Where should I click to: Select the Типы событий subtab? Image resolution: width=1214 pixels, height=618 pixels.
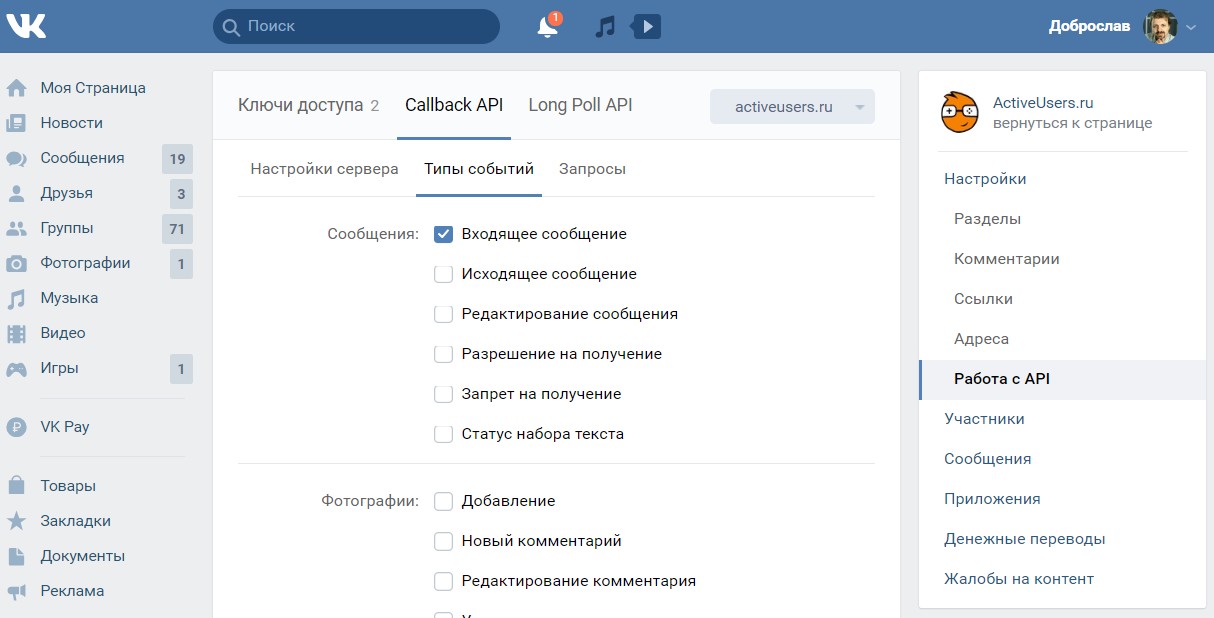coord(479,169)
